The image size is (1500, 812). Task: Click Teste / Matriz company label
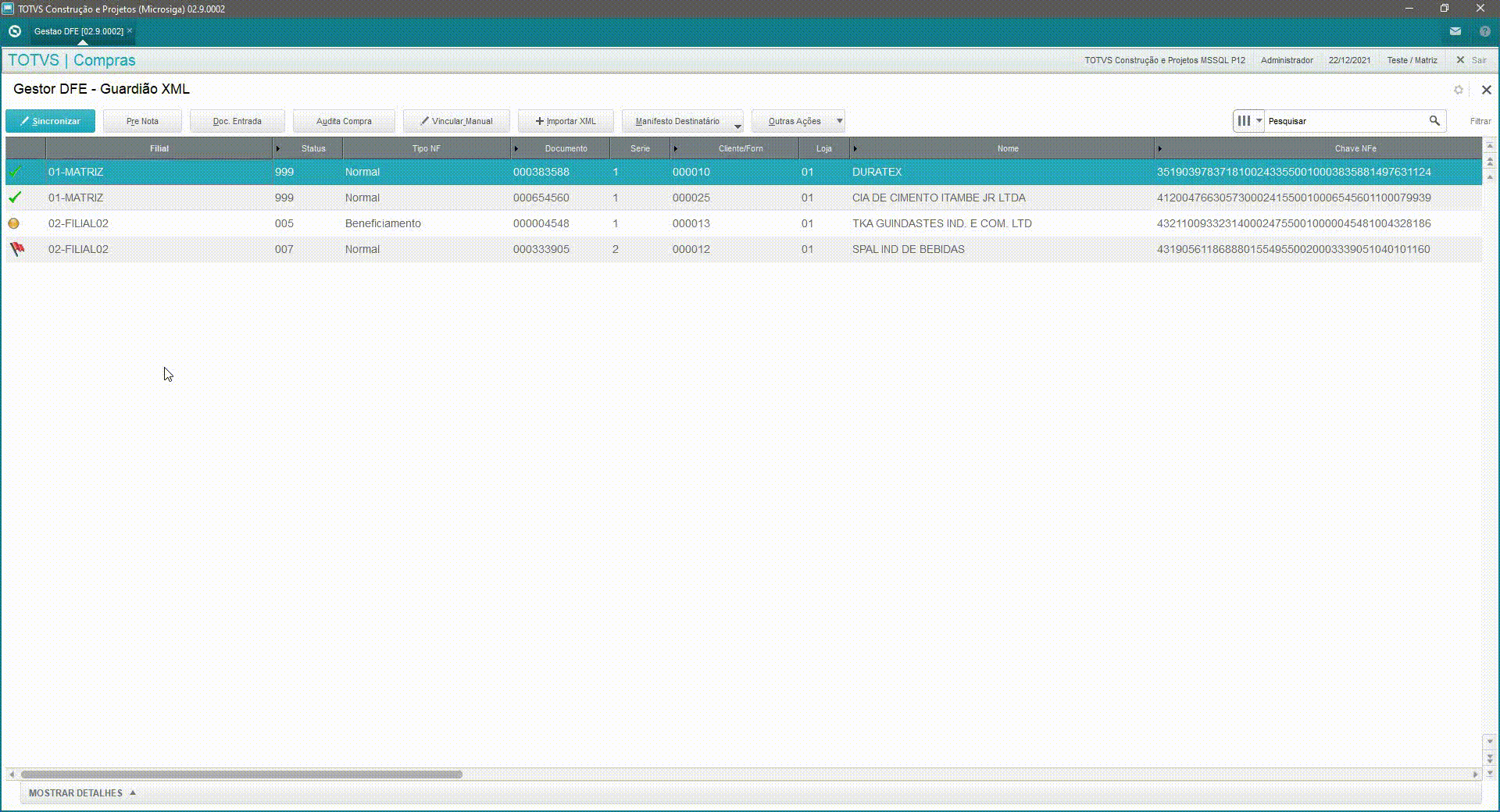(1412, 60)
